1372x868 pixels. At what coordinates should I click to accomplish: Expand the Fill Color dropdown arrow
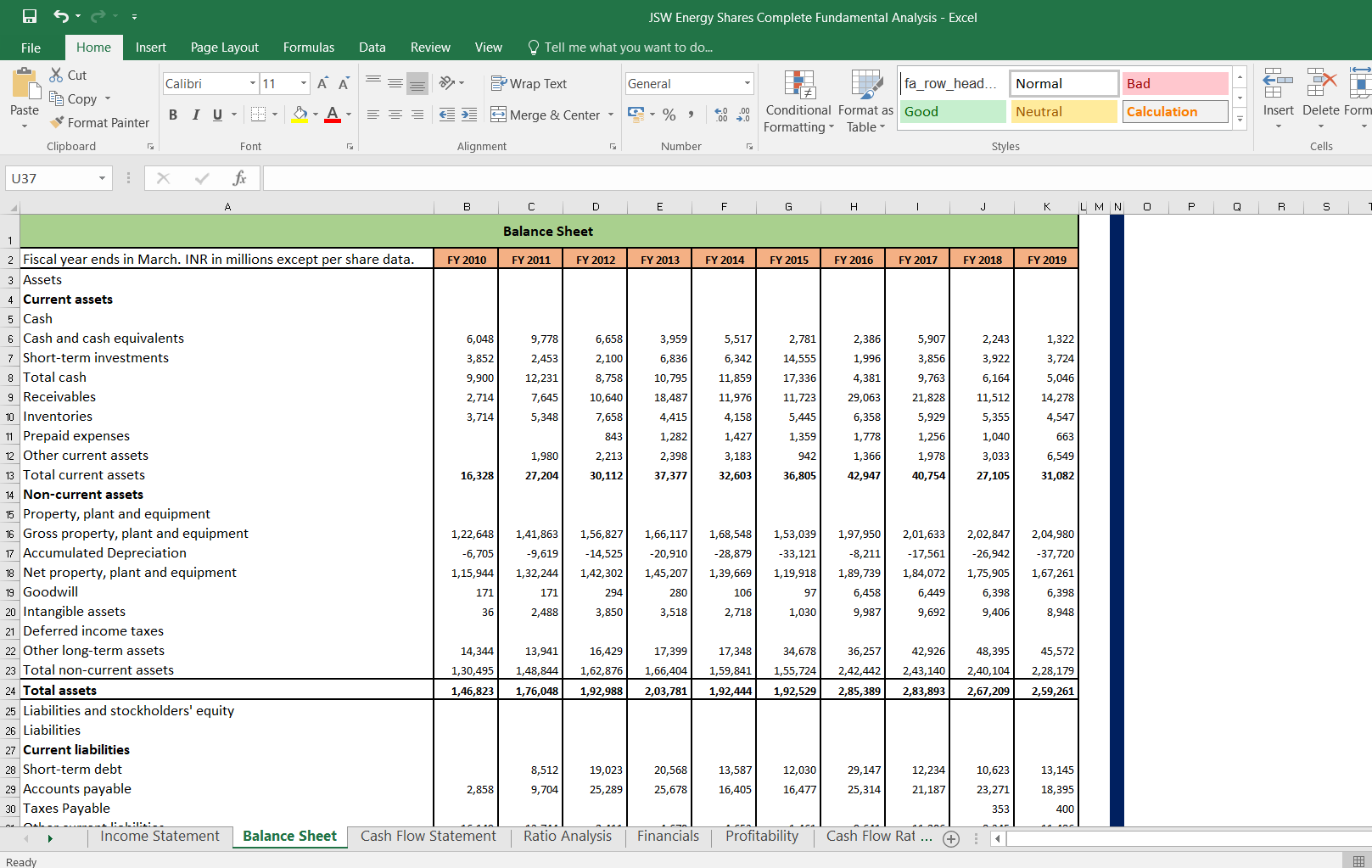click(x=316, y=115)
